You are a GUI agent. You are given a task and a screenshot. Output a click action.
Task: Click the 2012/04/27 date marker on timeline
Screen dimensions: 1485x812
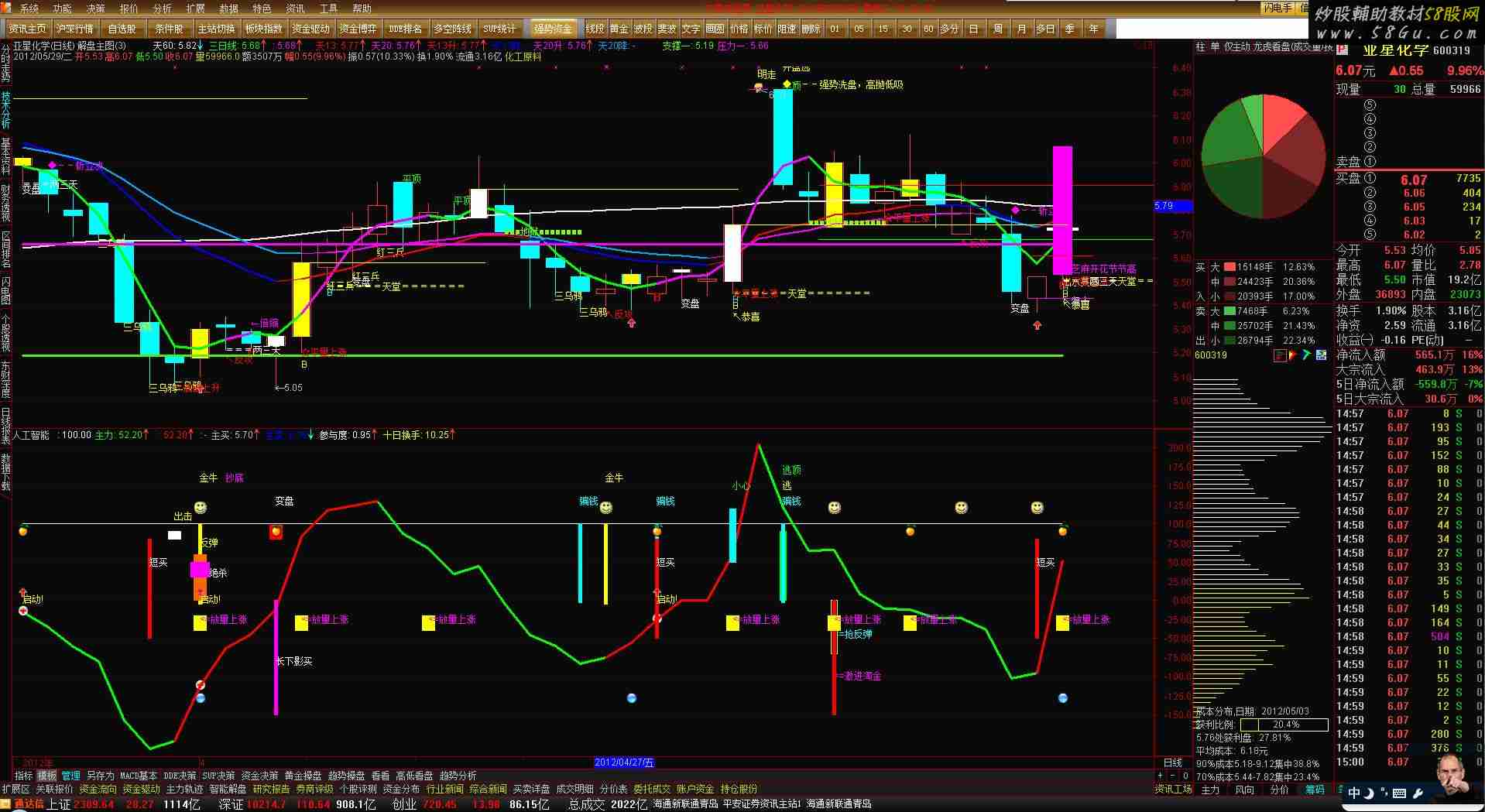(x=624, y=762)
